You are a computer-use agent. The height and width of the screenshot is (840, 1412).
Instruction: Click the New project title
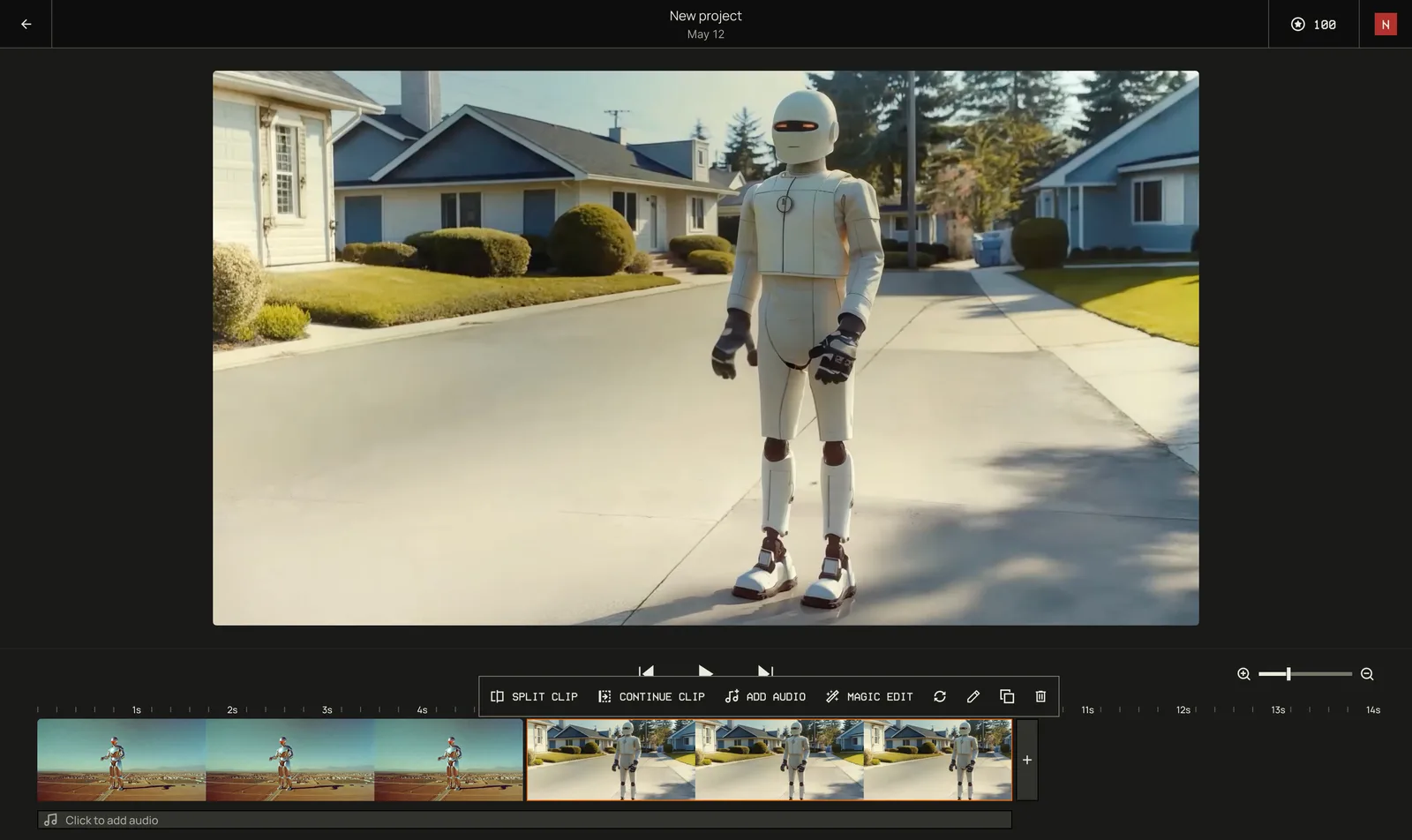(x=705, y=16)
